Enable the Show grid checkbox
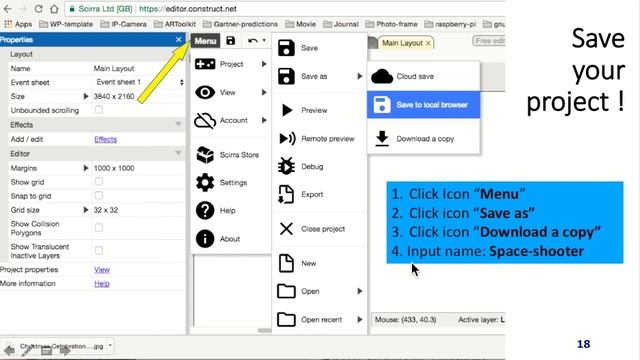Image resolution: width=640 pixels, height=360 pixels. click(99, 182)
